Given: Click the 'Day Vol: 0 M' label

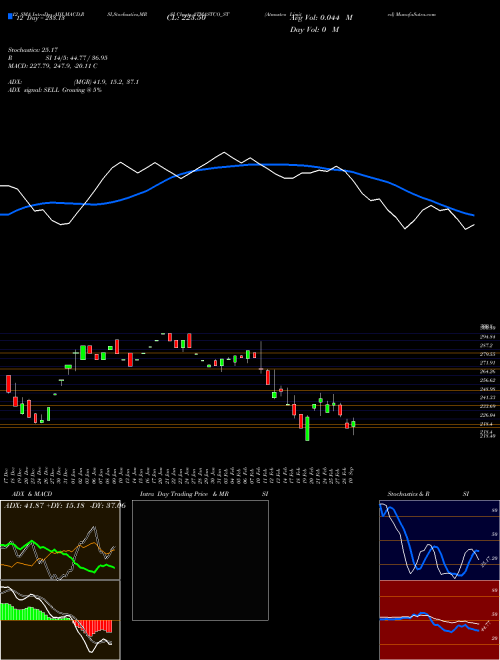Looking at the screenshot, I should (x=314, y=30).
